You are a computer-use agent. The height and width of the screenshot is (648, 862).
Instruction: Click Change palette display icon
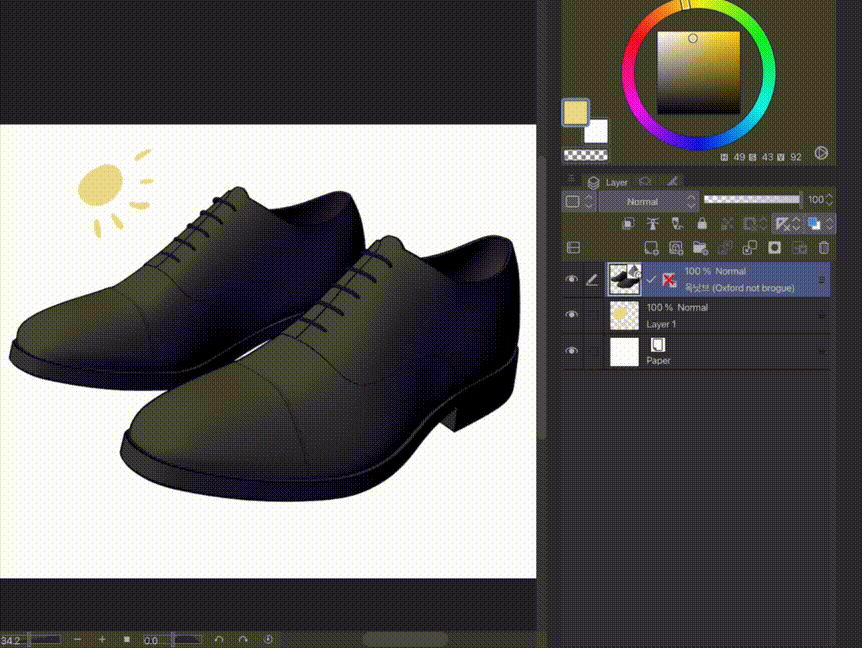573,248
